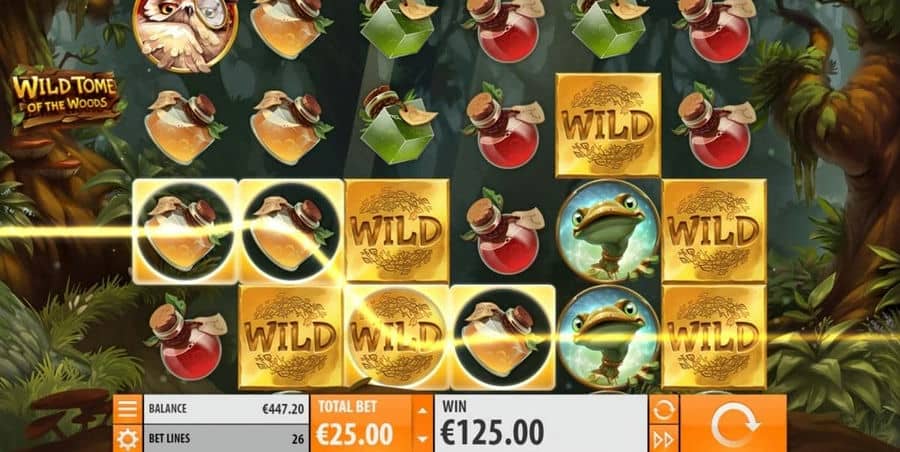Click the Win €125.00 display
The image size is (900, 452).
point(541,423)
